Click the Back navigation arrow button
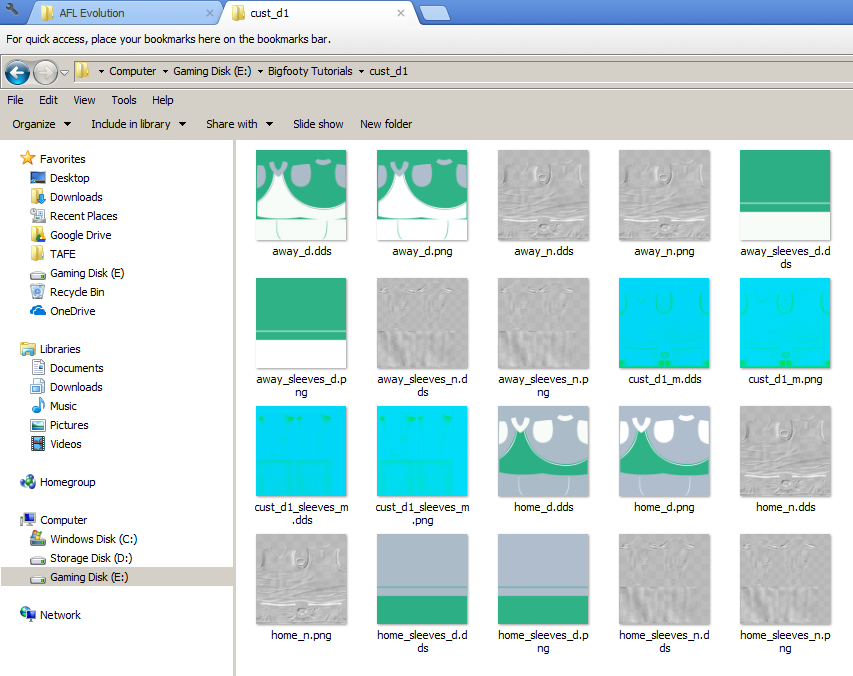The width and height of the screenshot is (853, 676). pos(17,72)
